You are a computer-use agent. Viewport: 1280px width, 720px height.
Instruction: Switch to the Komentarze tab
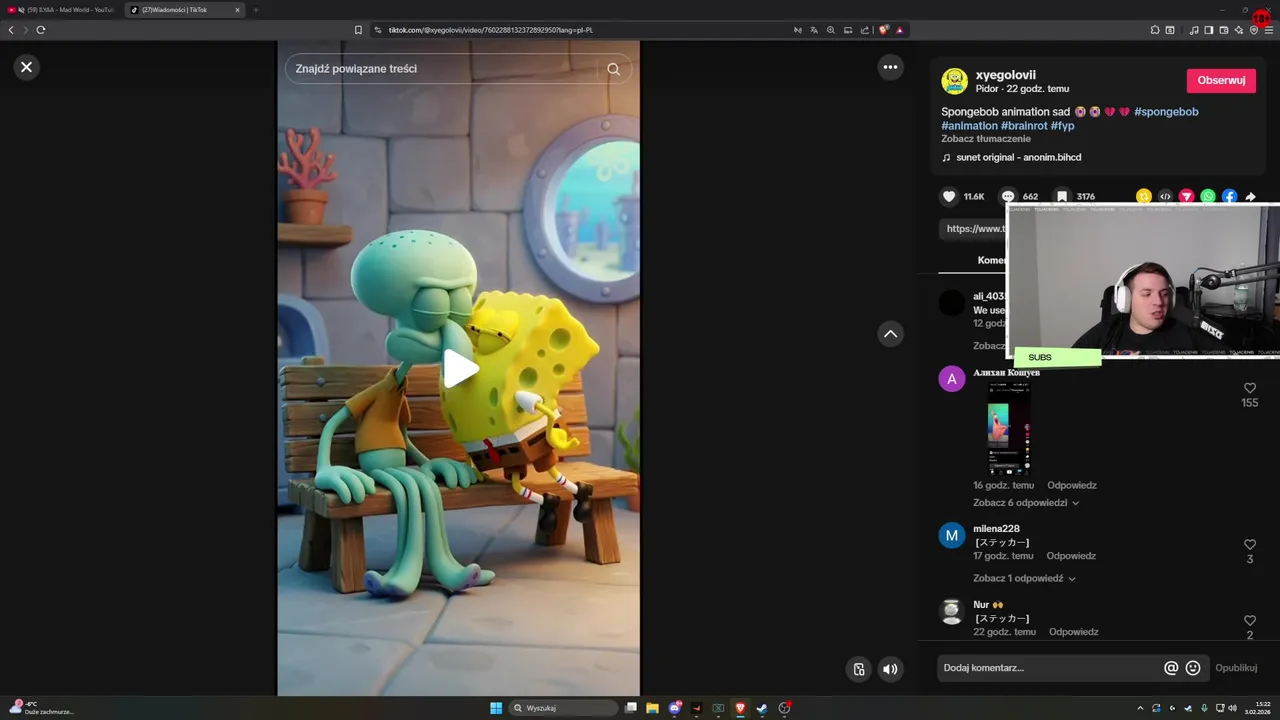[x=992, y=260]
